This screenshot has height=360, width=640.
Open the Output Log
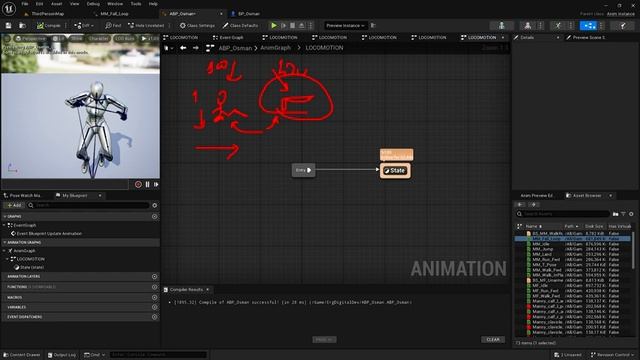point(62,355)
